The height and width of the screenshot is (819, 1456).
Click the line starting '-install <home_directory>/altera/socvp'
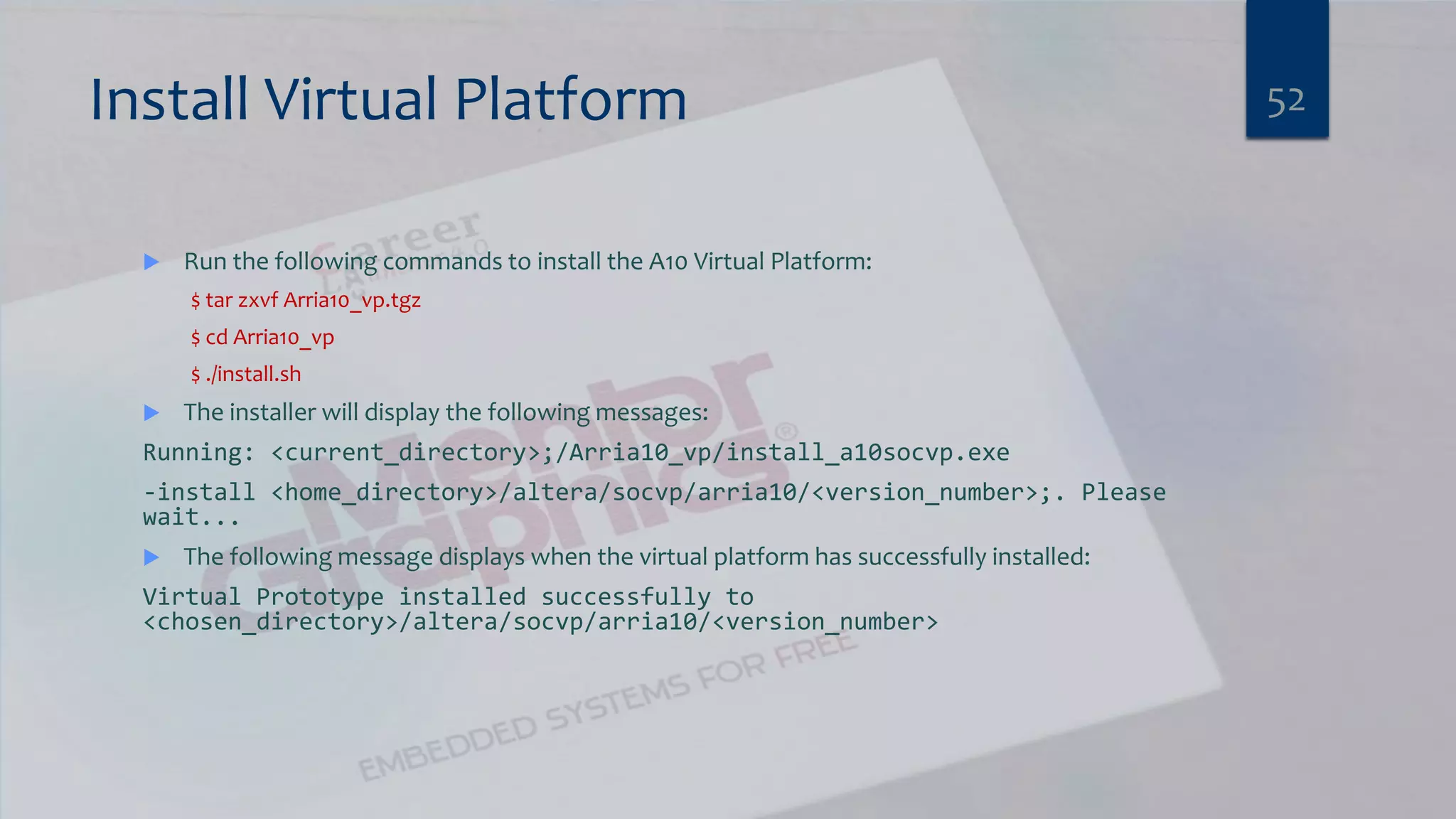pyautogui.click(x=654, y=492)
